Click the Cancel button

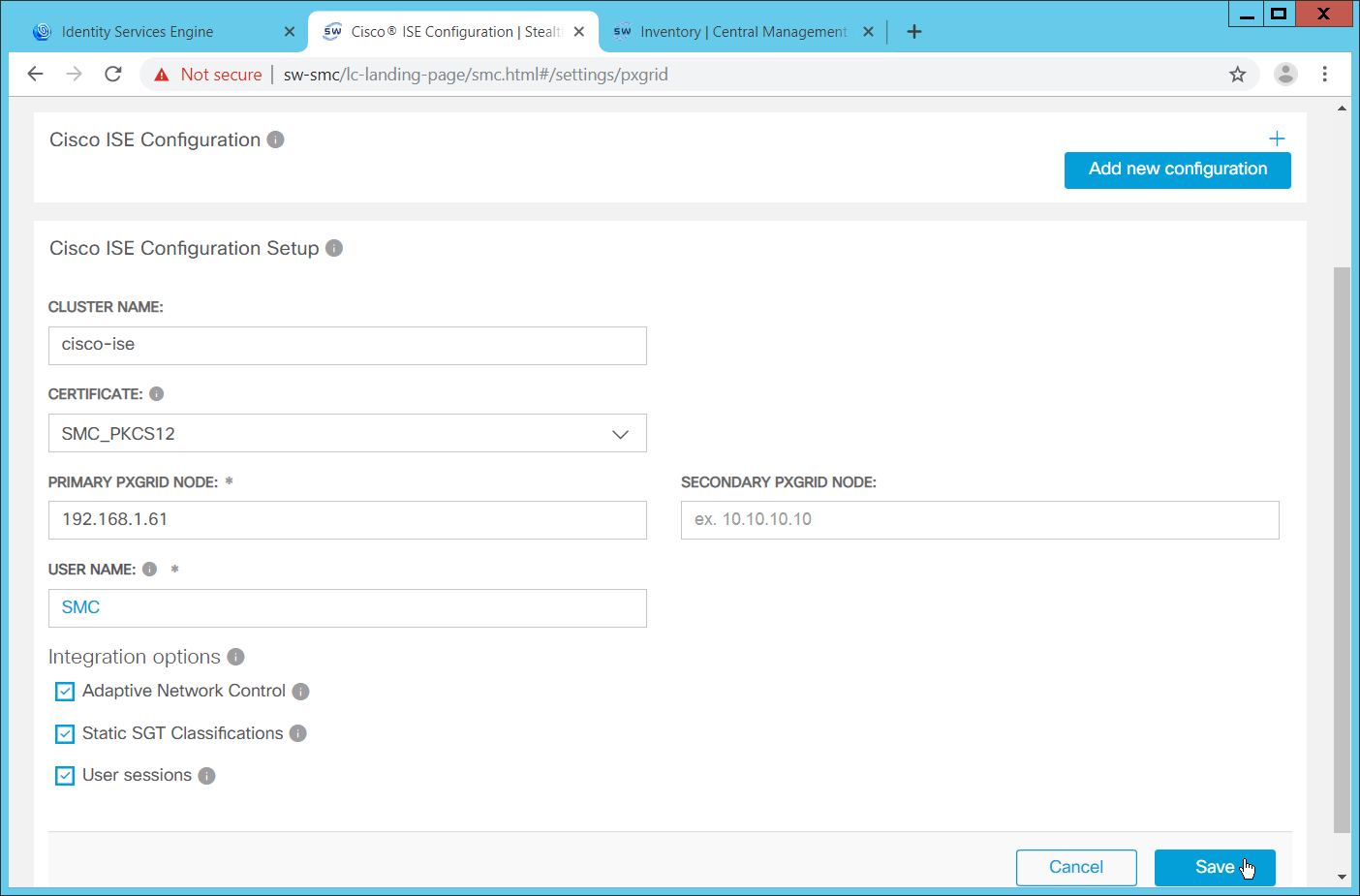(1075, 867)
